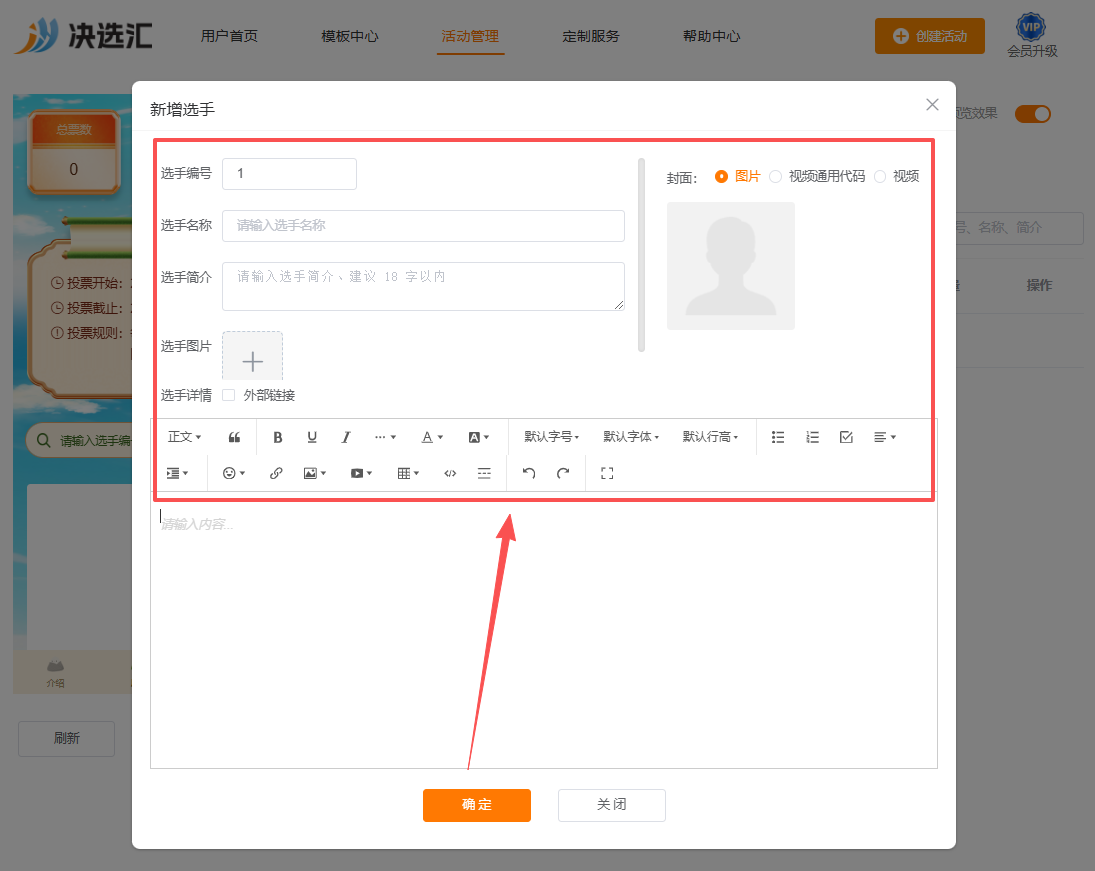Click the cover avatar placeholder thumbnail

(730, 265)
